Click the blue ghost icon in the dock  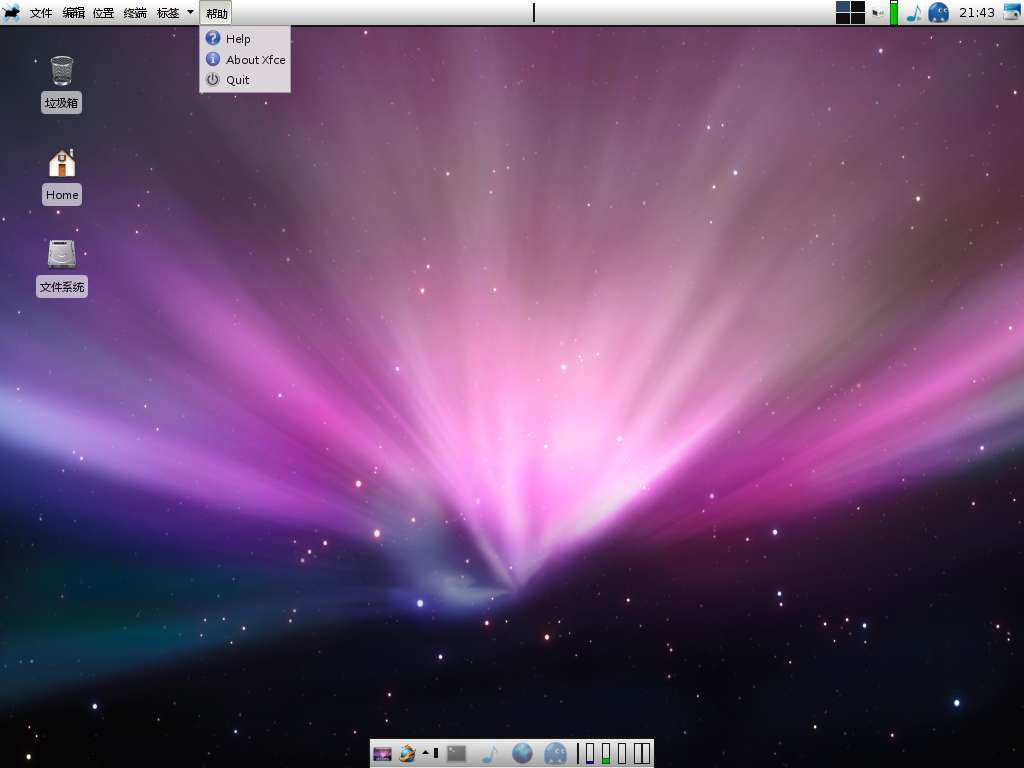click(x=555, y=754)
